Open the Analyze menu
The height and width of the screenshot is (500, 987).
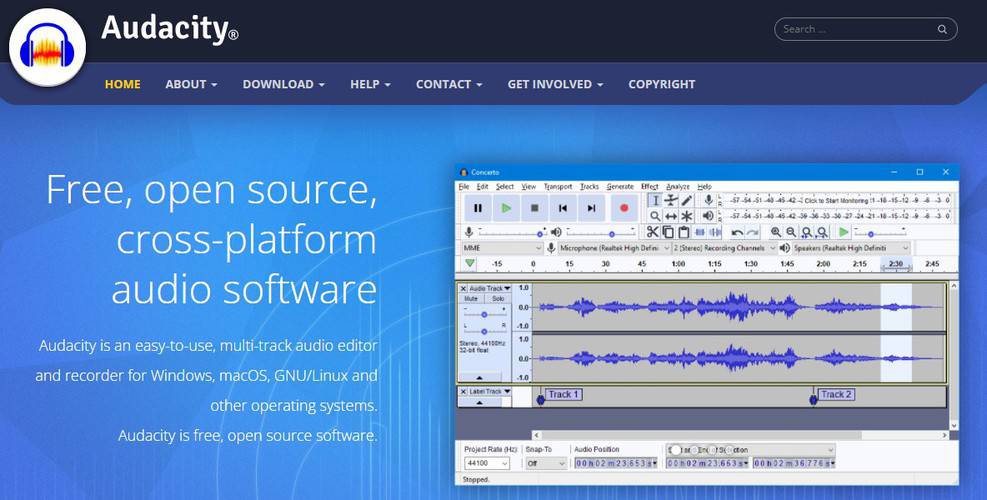(678, 186)
